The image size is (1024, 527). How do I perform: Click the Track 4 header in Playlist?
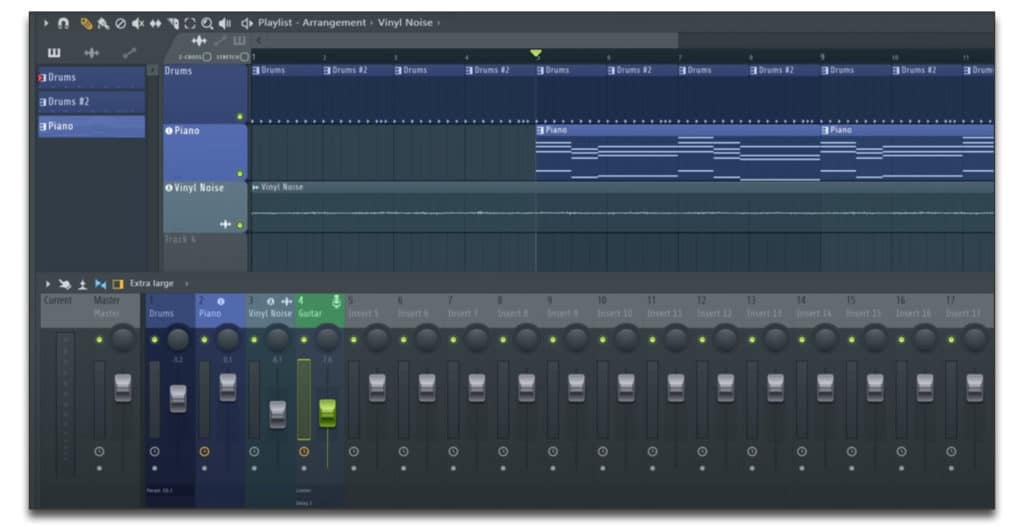204,252
